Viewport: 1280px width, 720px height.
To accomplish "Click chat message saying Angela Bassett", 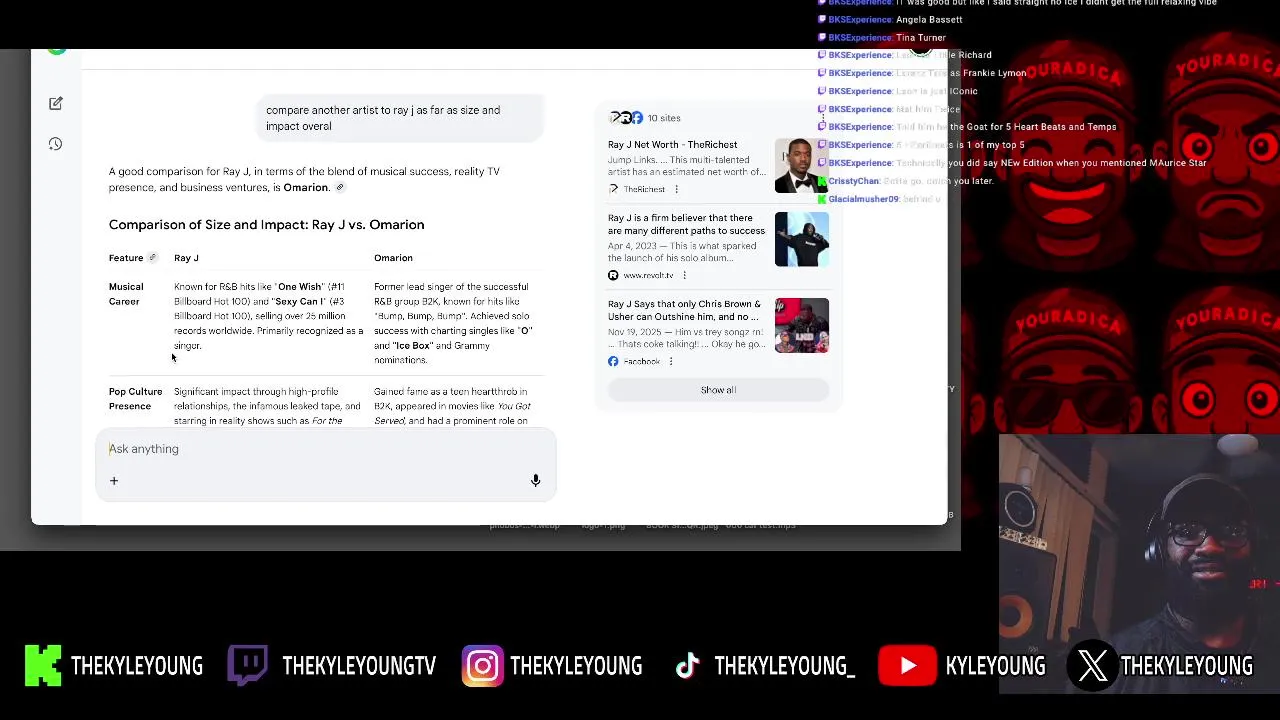I will (x=929, y=19).
